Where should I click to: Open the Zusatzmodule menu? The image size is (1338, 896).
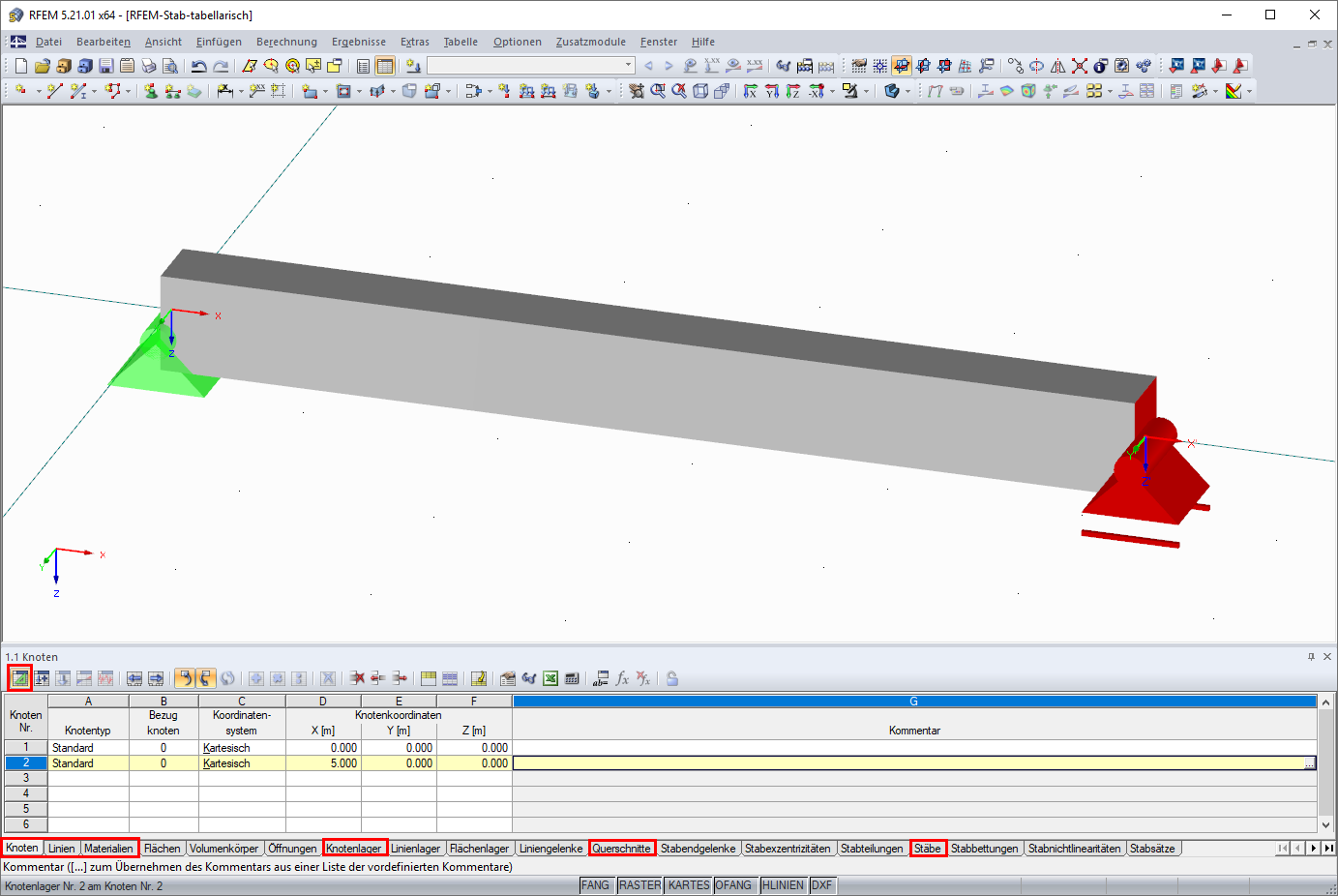[x=590, y=42]
